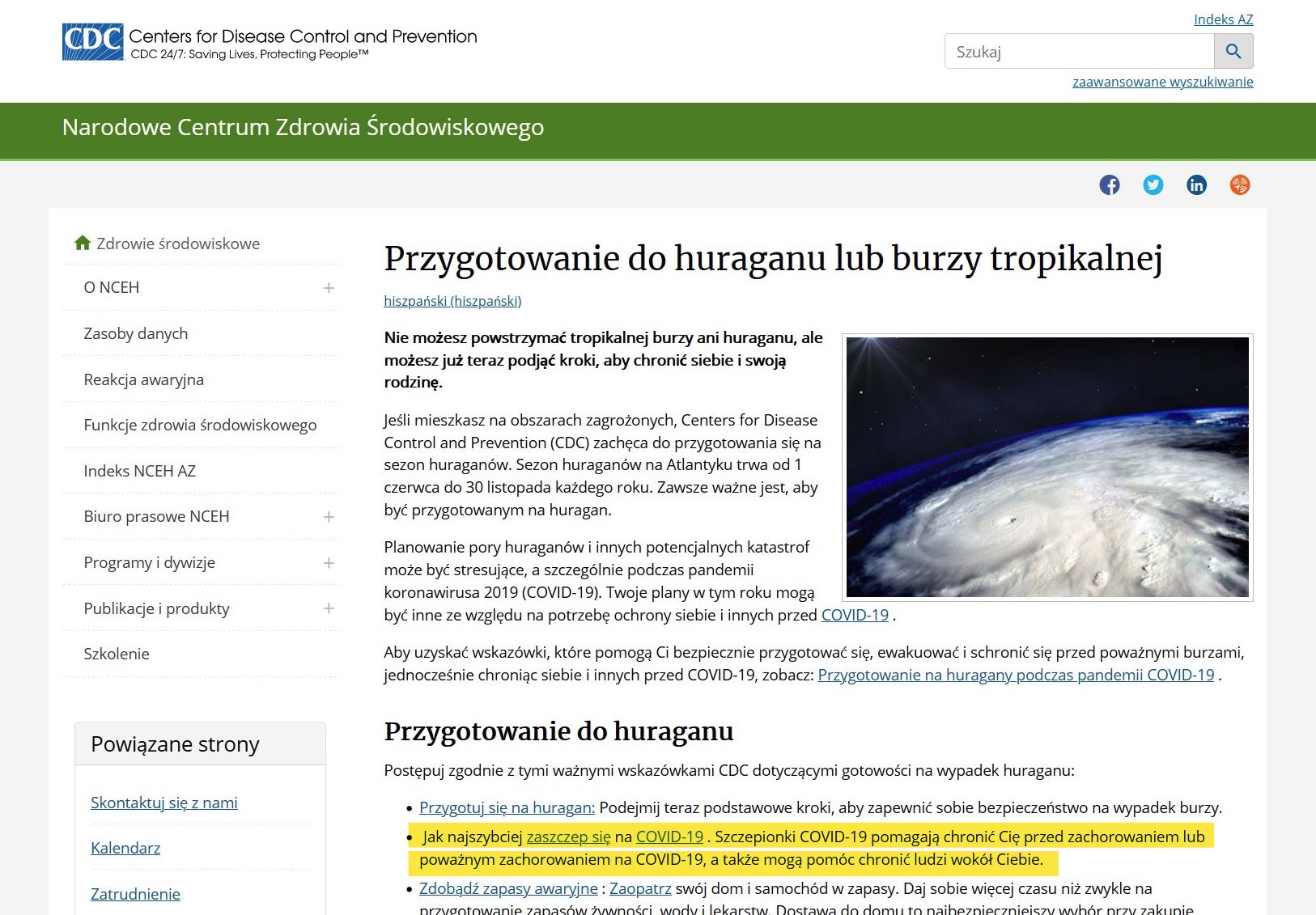Open Funkcje zdrowia środowiskowego item

click(200, 425)
